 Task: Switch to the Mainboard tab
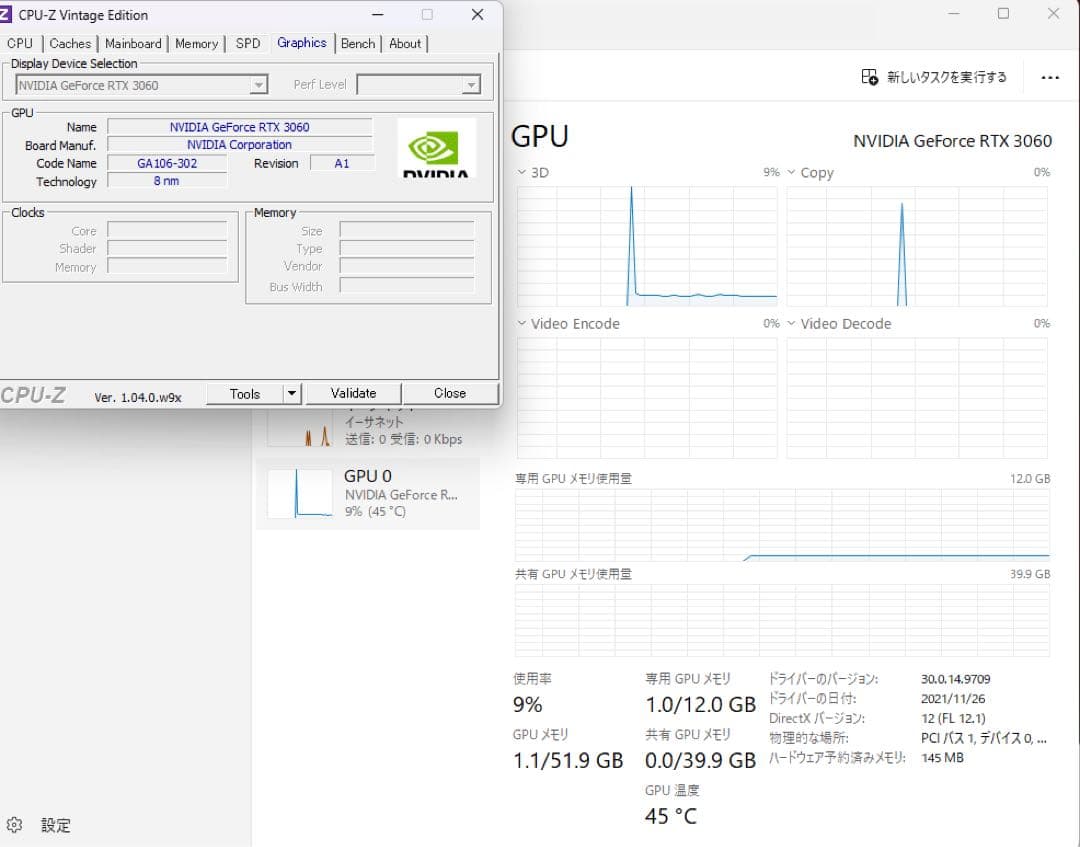[133, 44]
